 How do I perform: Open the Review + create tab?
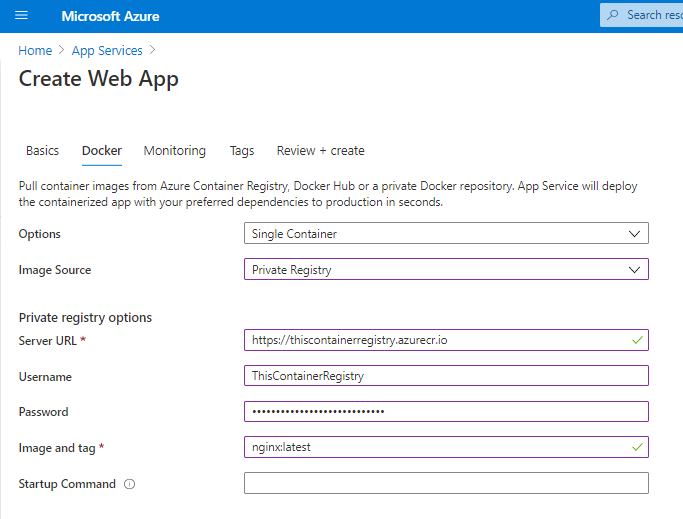tap(321, 151)
